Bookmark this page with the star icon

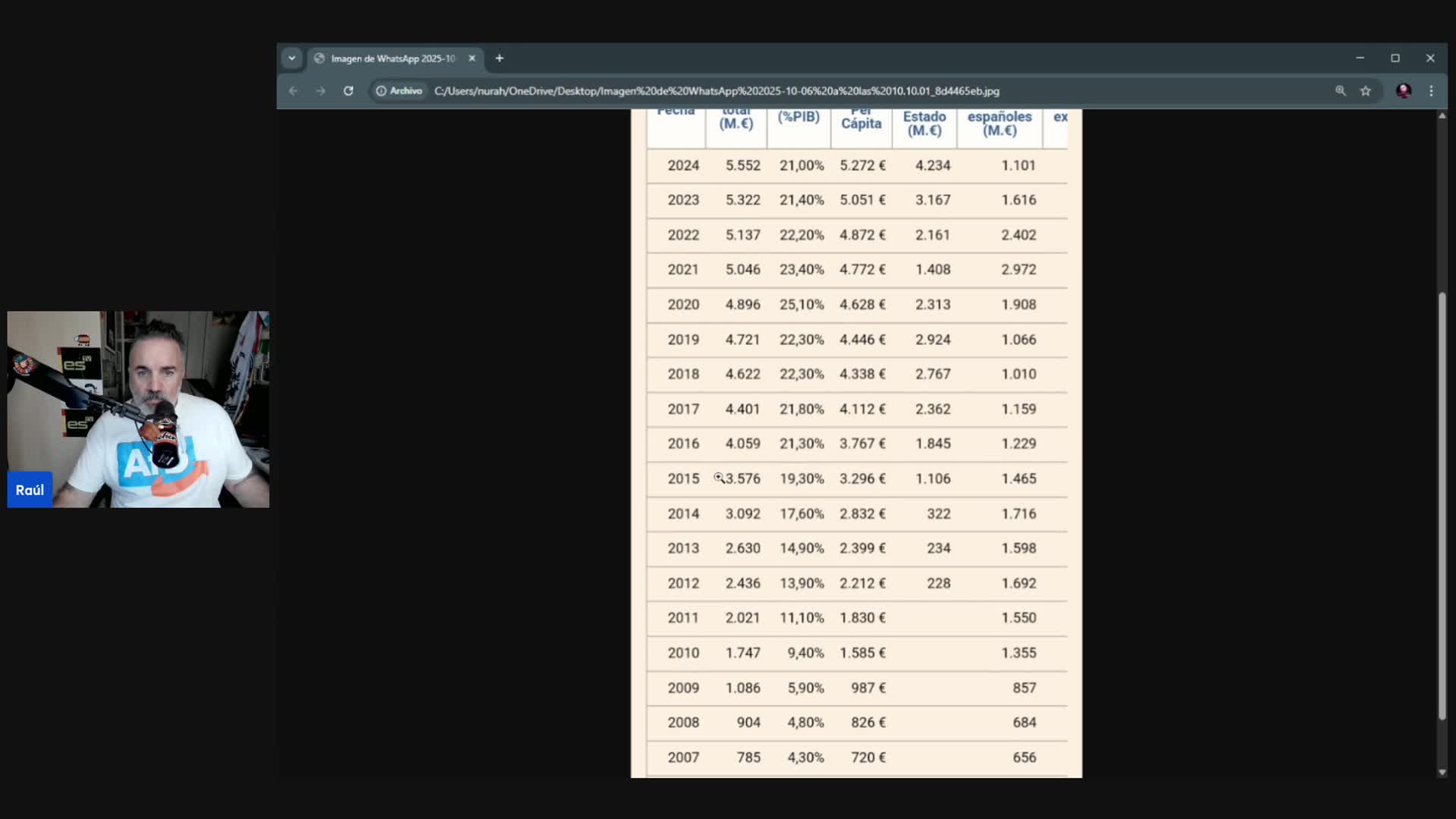(x=1366, y=91)
